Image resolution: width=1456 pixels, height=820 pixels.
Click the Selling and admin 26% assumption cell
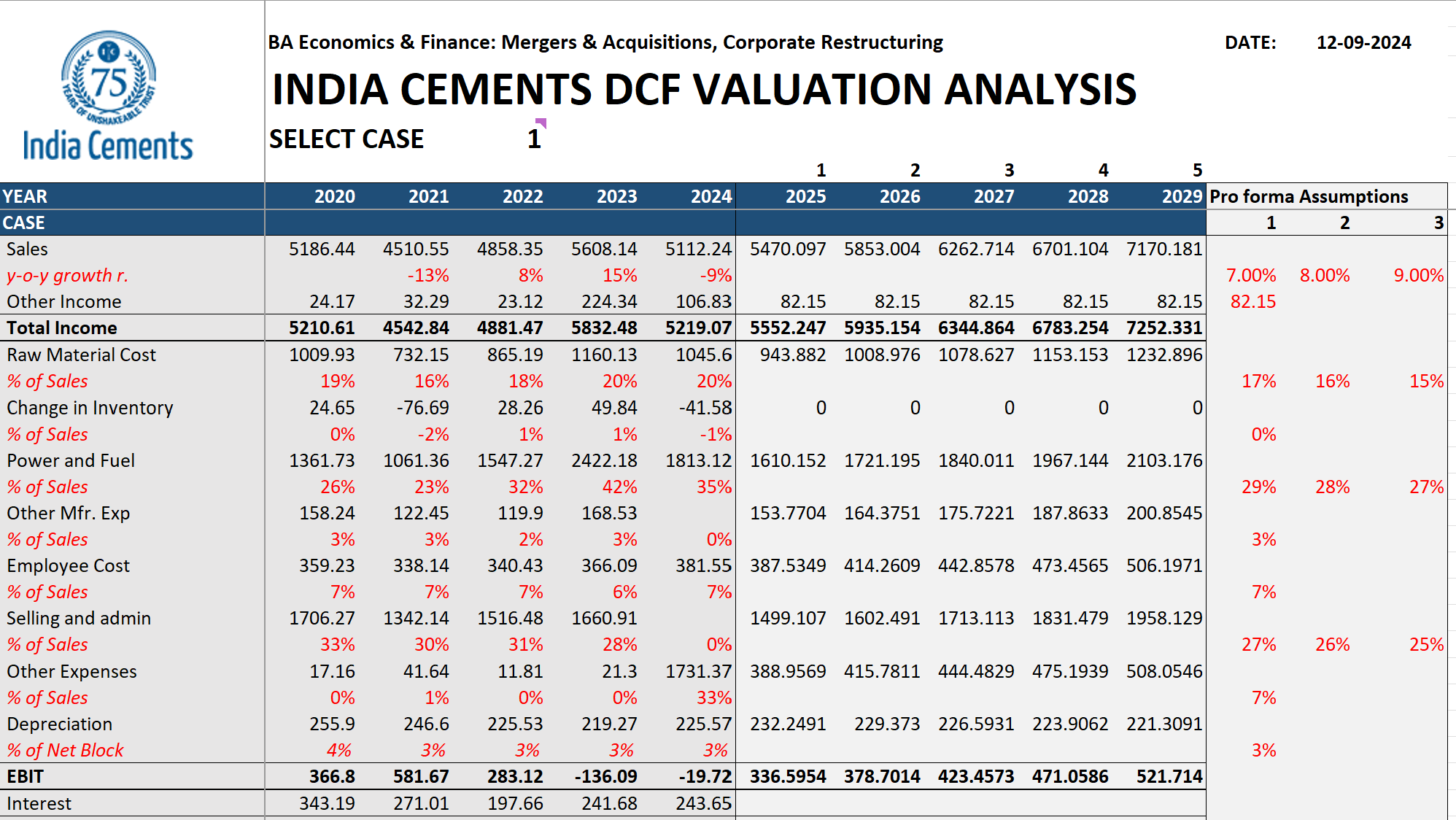[1332, 645]
